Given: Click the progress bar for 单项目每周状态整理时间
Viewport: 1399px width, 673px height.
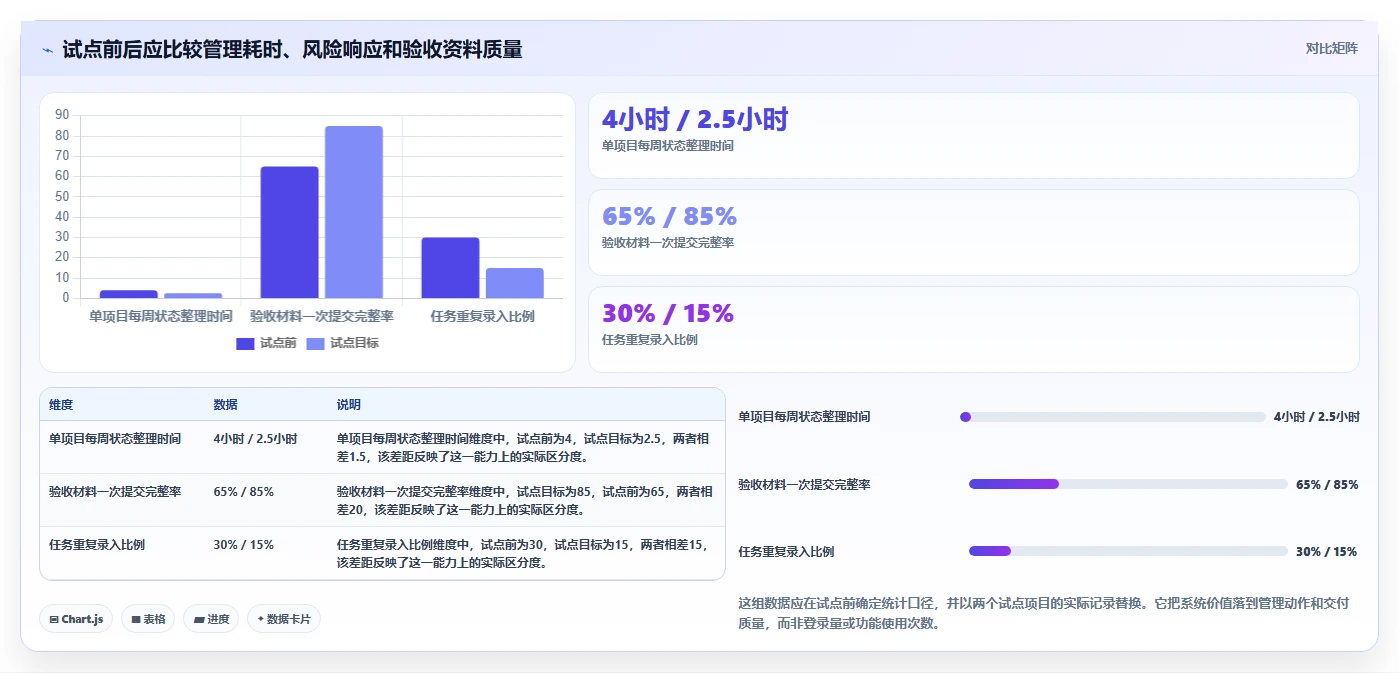Looking at the screenshot, I should pyautogui.click(x=1112, y=417).
